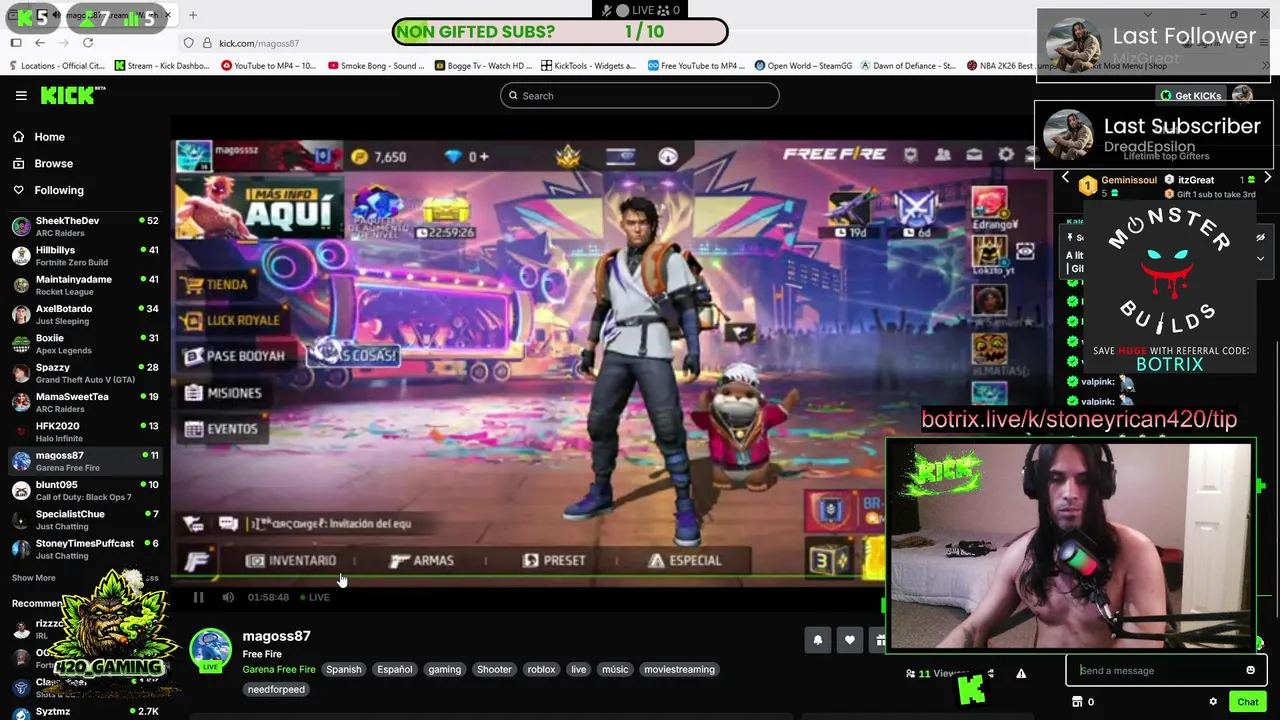Image resolution: width=1280 pixels, height=720 pixels.
Task: Click the Browse icon in sidebar
Action: (x=18, y=163)
